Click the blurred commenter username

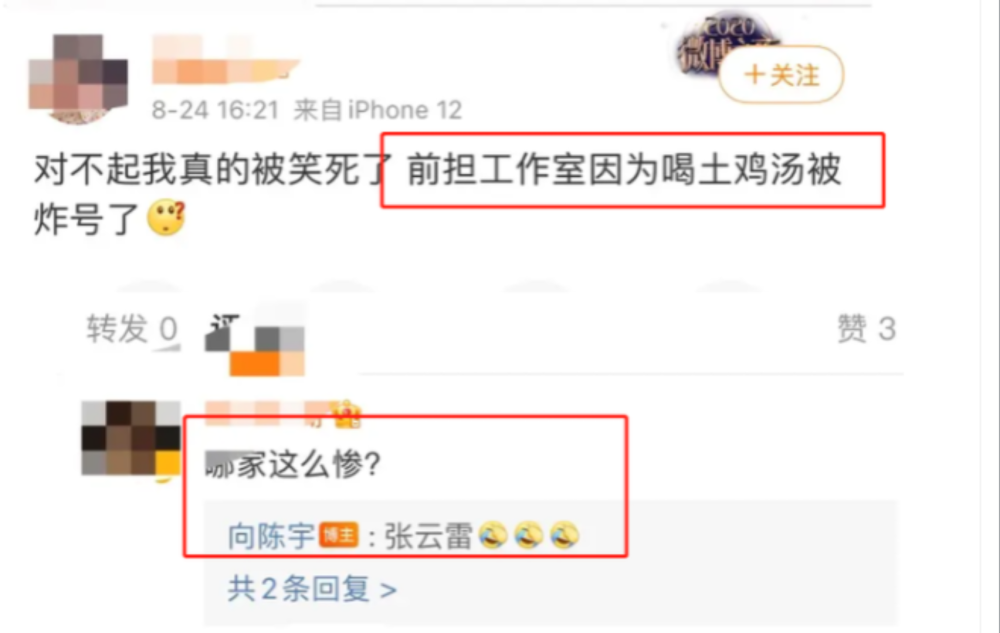tap(268, 413)
